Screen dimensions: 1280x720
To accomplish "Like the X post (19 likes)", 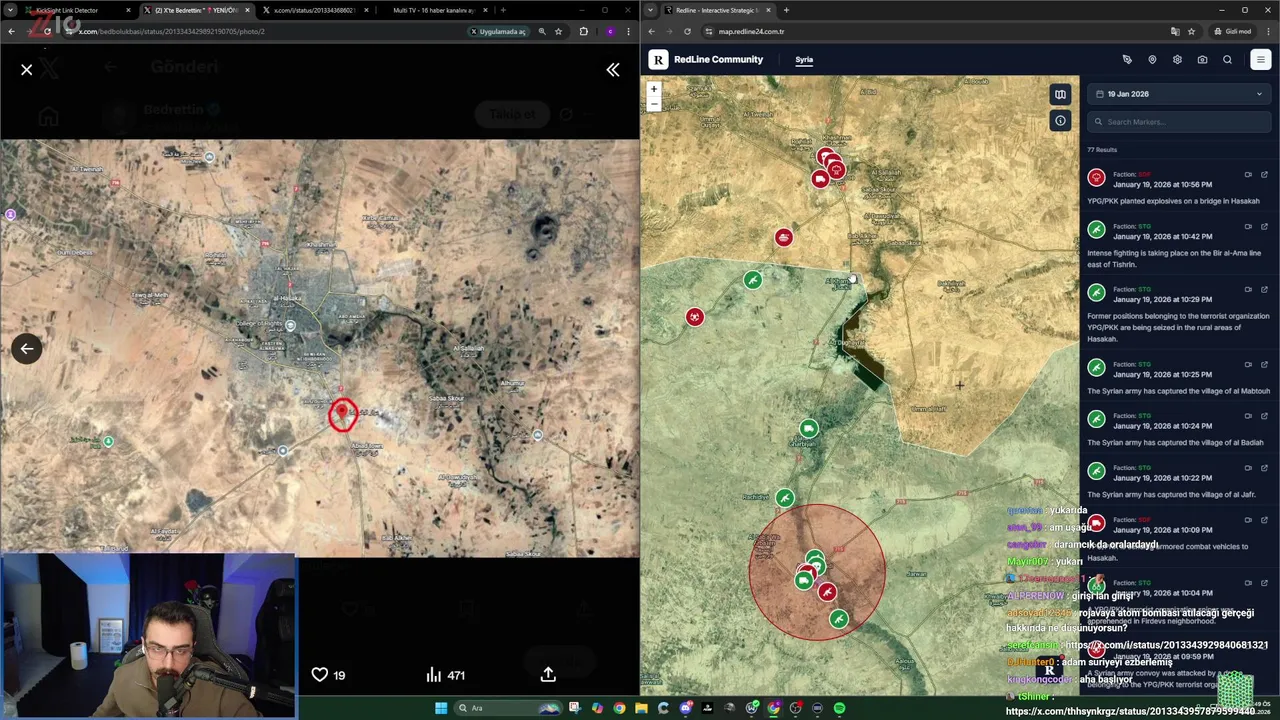I will (x=329, y=675).
